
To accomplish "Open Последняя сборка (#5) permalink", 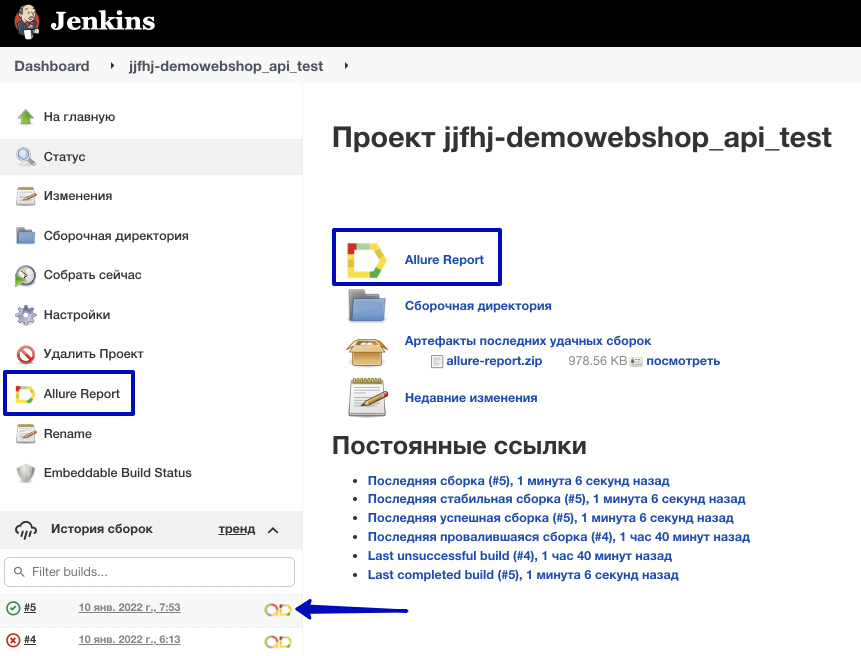I will click(518, 481).
